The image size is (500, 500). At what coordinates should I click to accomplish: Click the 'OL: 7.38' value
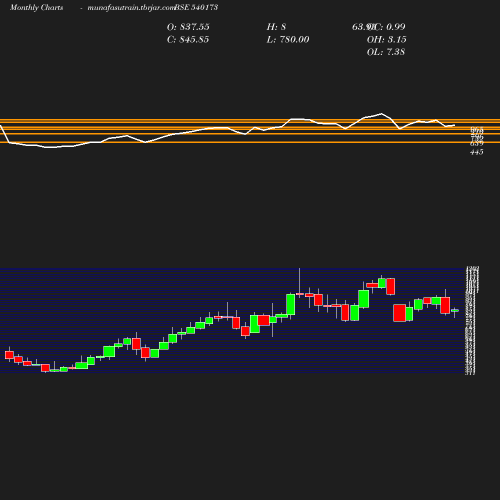click(386, 52)
